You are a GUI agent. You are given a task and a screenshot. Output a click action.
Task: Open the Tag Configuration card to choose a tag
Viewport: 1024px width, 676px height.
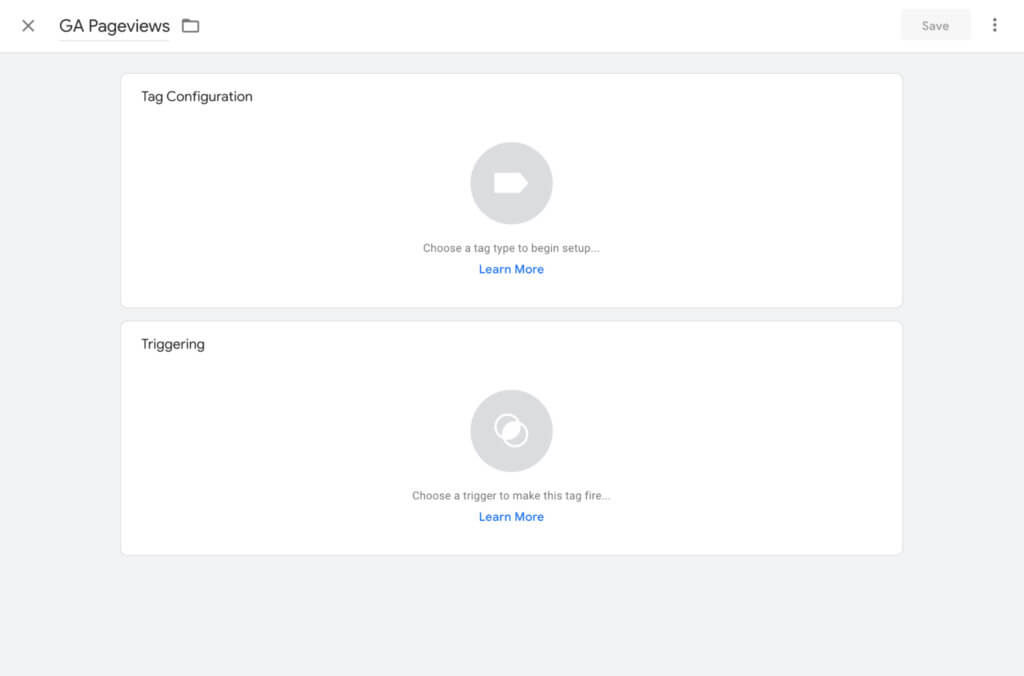point(511,190)
